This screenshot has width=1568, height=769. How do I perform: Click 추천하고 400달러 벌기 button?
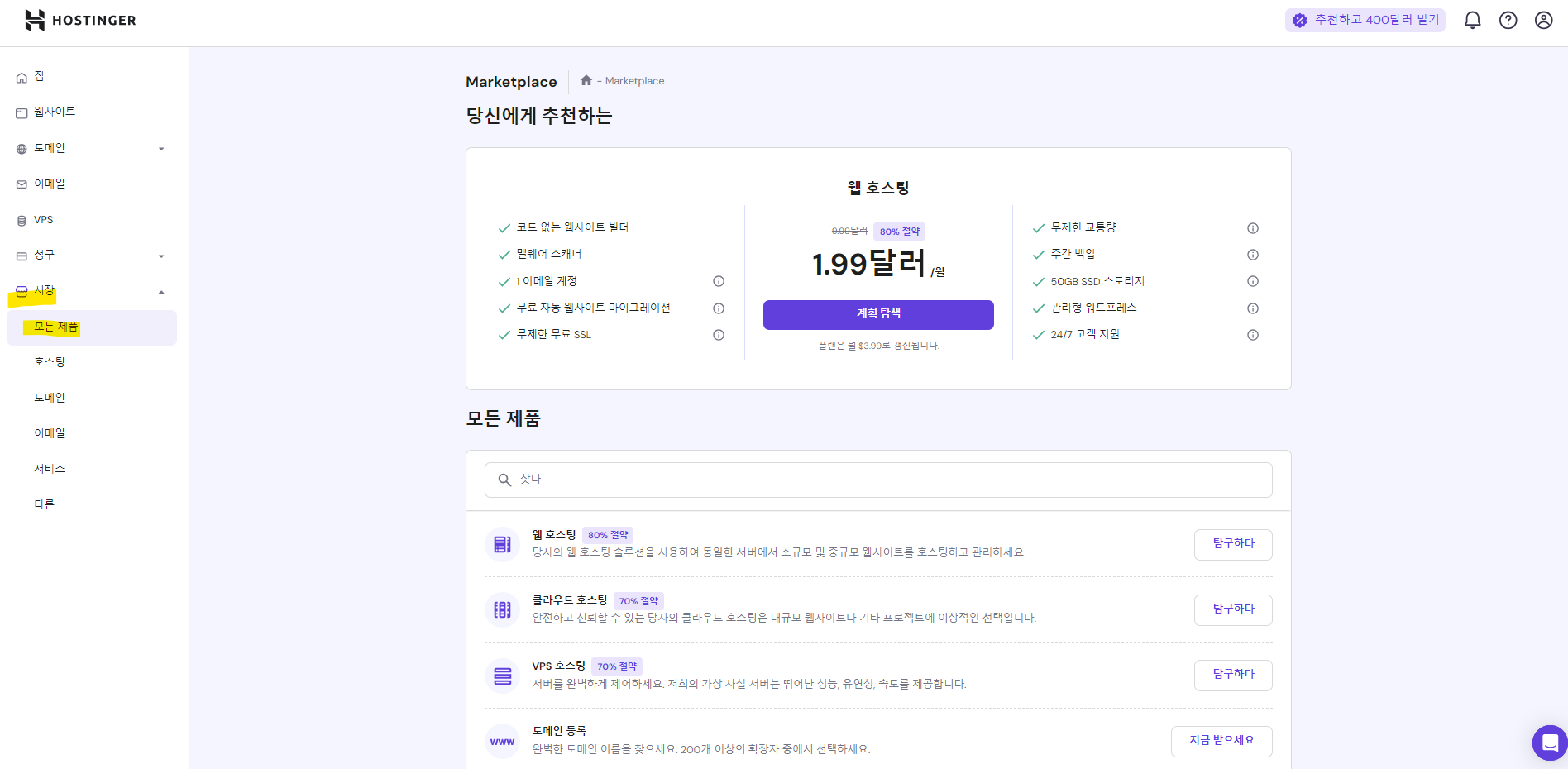click(1365, 20)
